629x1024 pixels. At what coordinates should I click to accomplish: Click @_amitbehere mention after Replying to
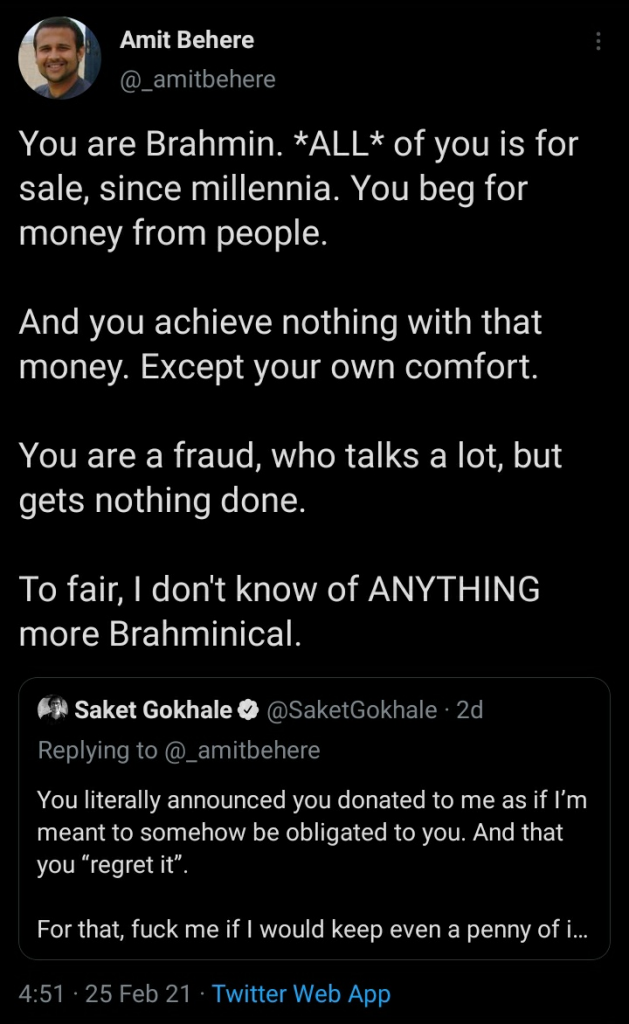tap(240, 750)
